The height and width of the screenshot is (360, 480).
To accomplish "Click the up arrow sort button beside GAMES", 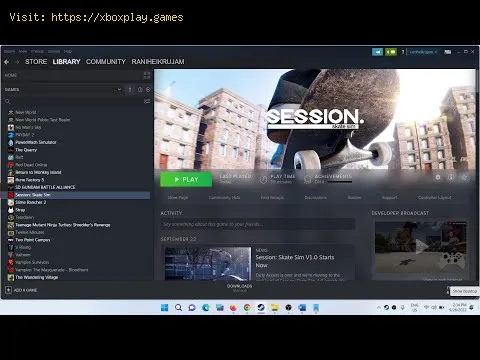I will point(130,90).
